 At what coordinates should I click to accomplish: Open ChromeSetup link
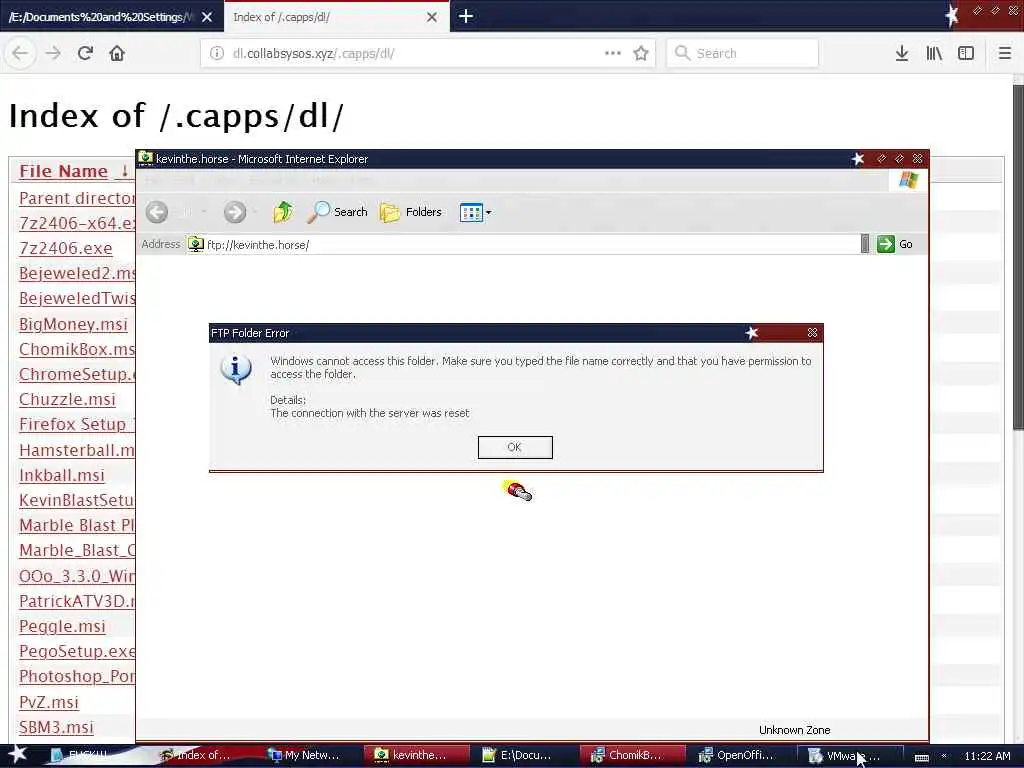[x=77, y=374]
